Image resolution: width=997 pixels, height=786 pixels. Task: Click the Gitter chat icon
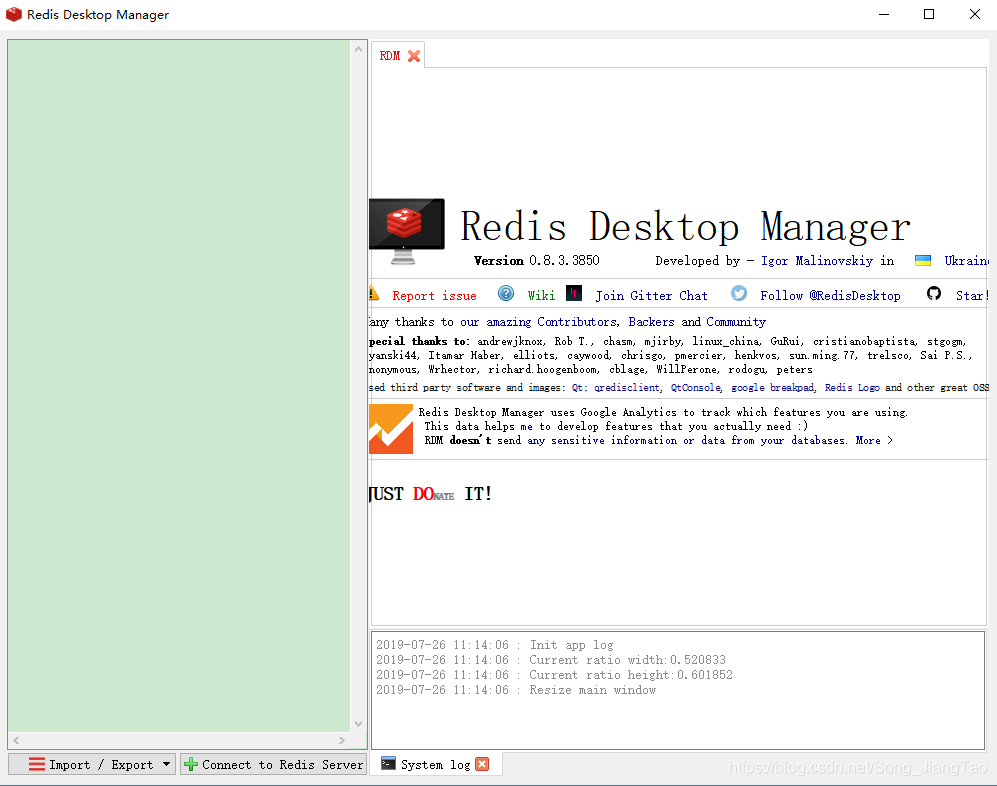point(574,293)
